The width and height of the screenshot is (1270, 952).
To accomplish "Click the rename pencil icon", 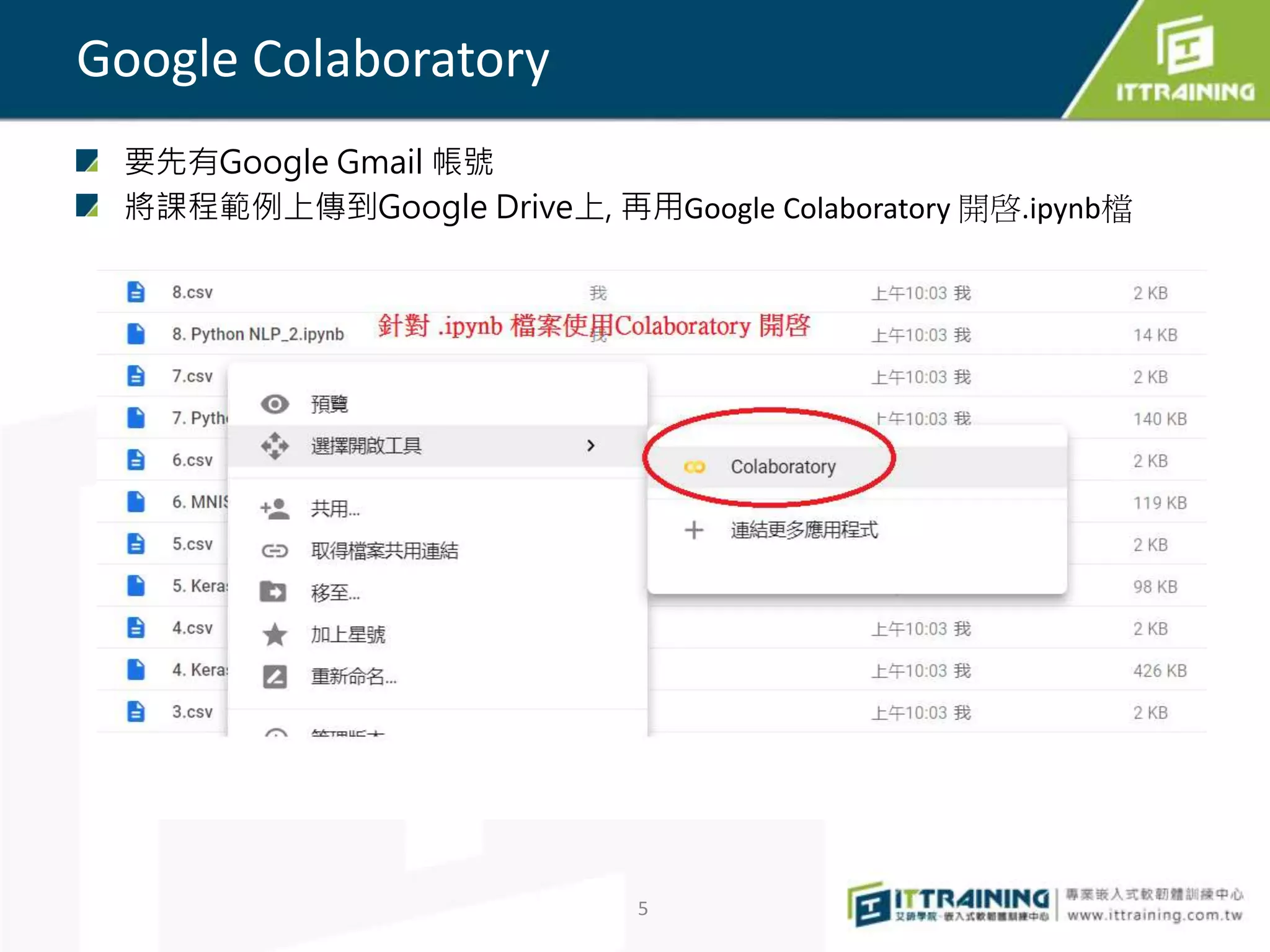I will [x=275, y=676].
